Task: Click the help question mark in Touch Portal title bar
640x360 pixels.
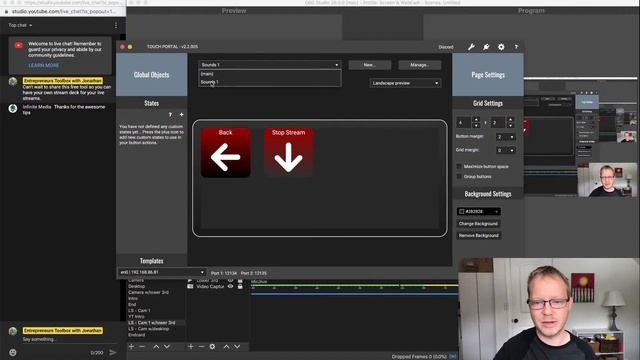Action: (x=516, y=47)
